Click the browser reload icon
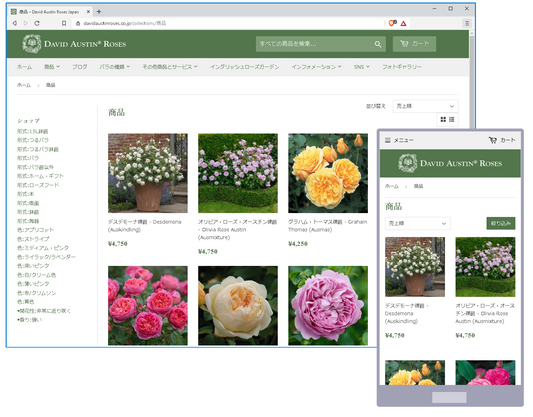Screen dimensions: 533x417 click(x=37, y=23)
